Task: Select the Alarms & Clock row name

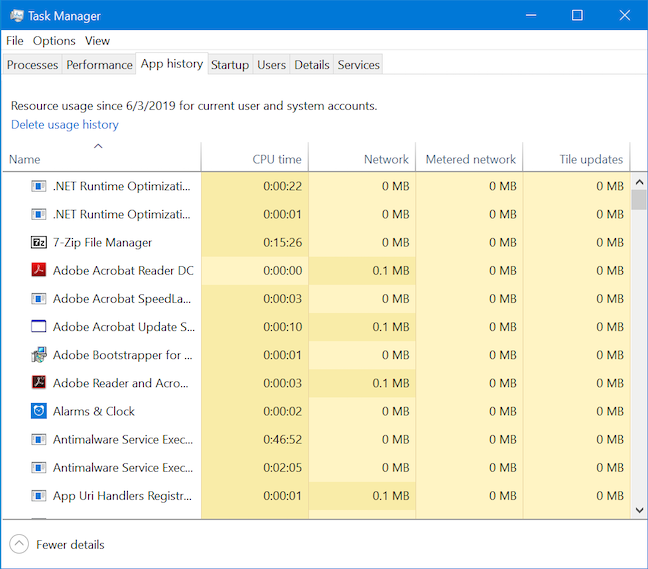Action: pyautogui.click(x=94, y=411)
